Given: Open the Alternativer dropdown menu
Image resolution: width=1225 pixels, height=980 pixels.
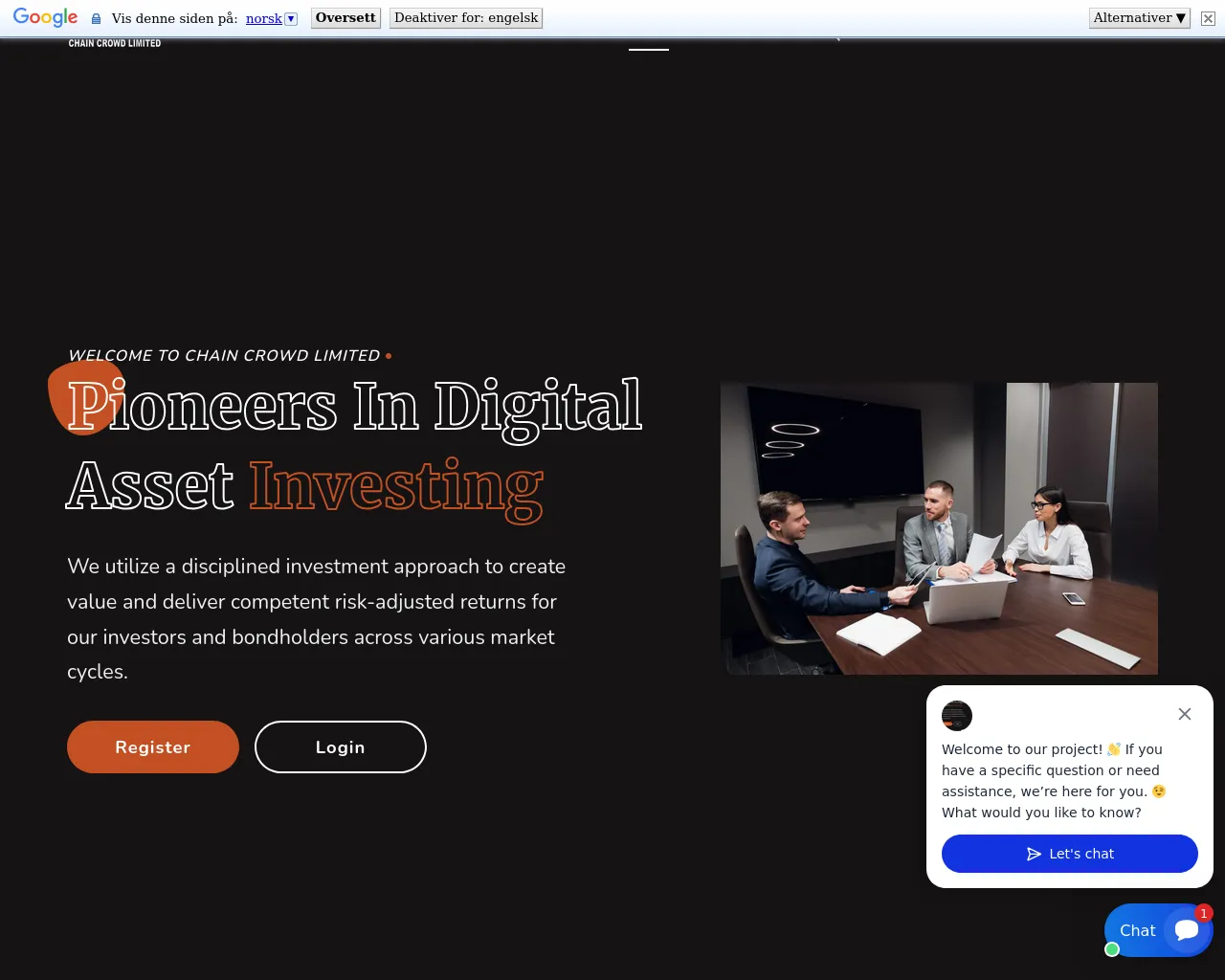Looking at the screenshot, I should click(1140, 18).
